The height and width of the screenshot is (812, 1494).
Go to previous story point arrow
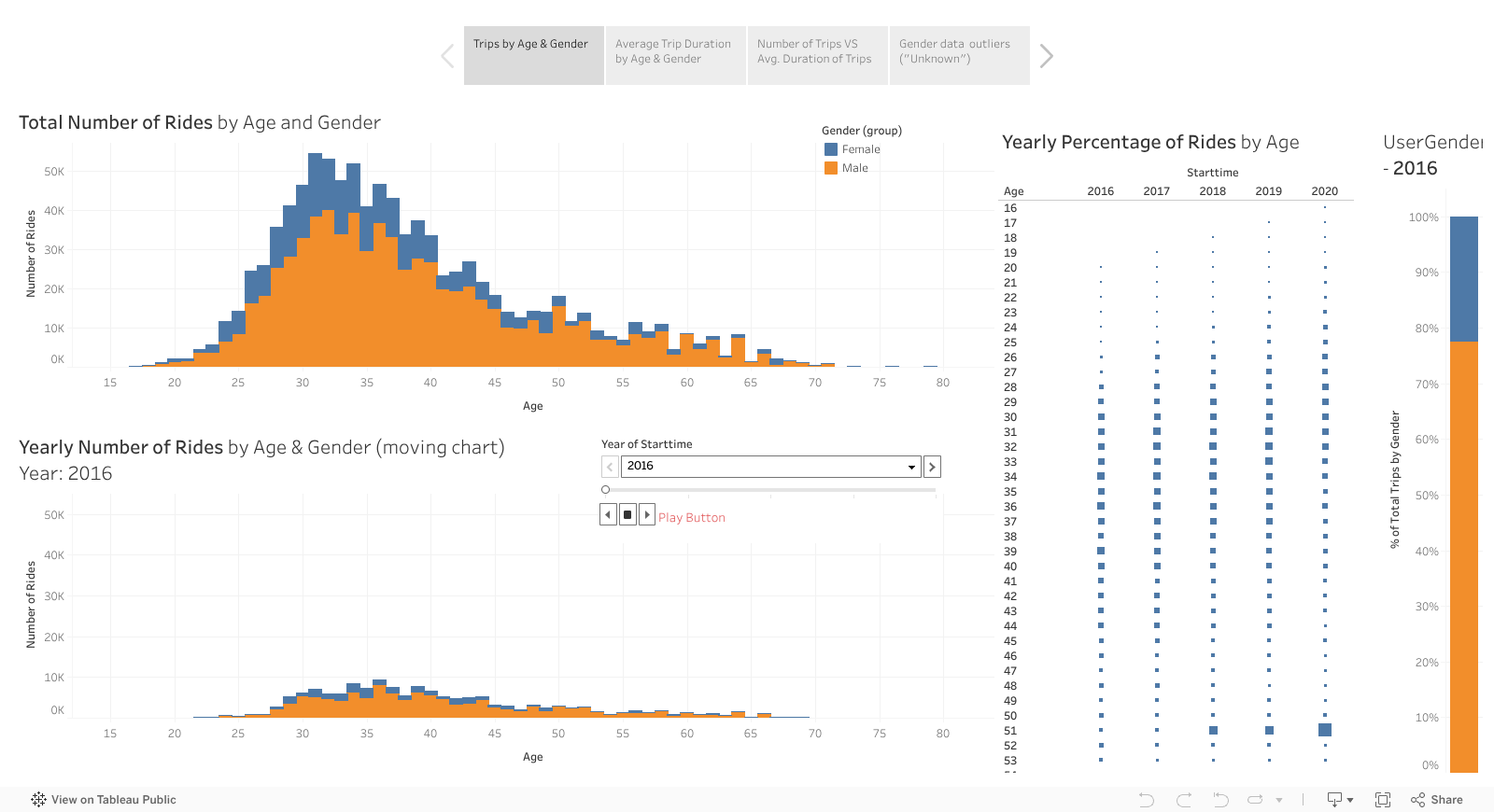click(447, 56)
